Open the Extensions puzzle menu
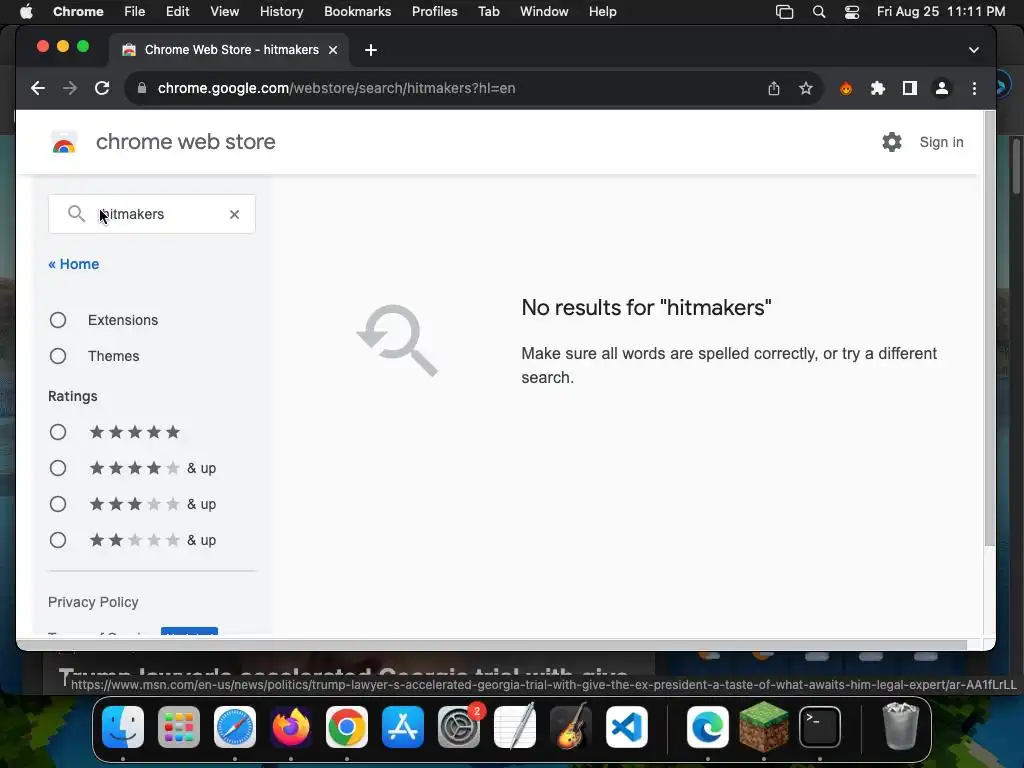This screenshot has width=1024, height=768. pos(878,88)
